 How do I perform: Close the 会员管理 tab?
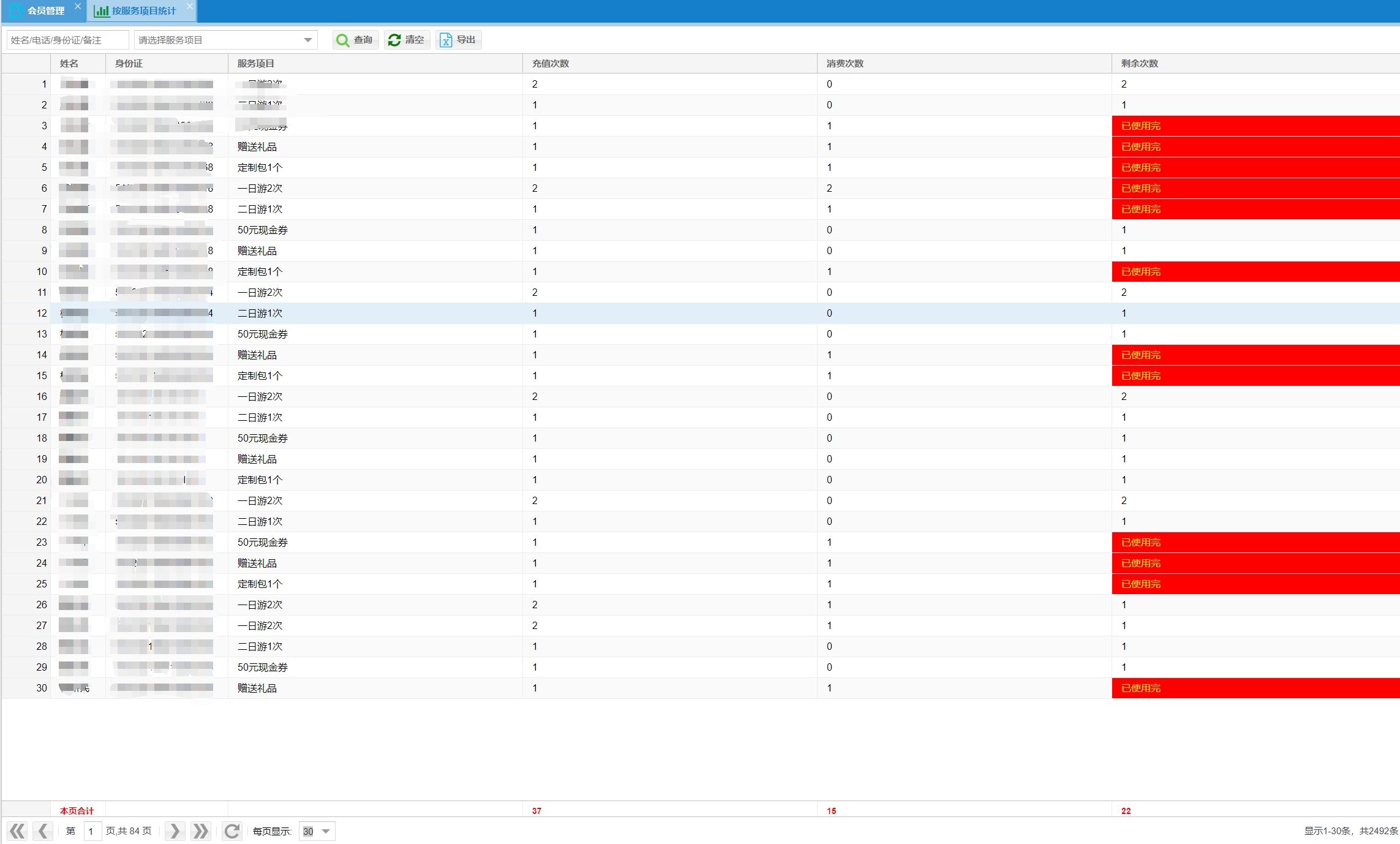[78, 6]
